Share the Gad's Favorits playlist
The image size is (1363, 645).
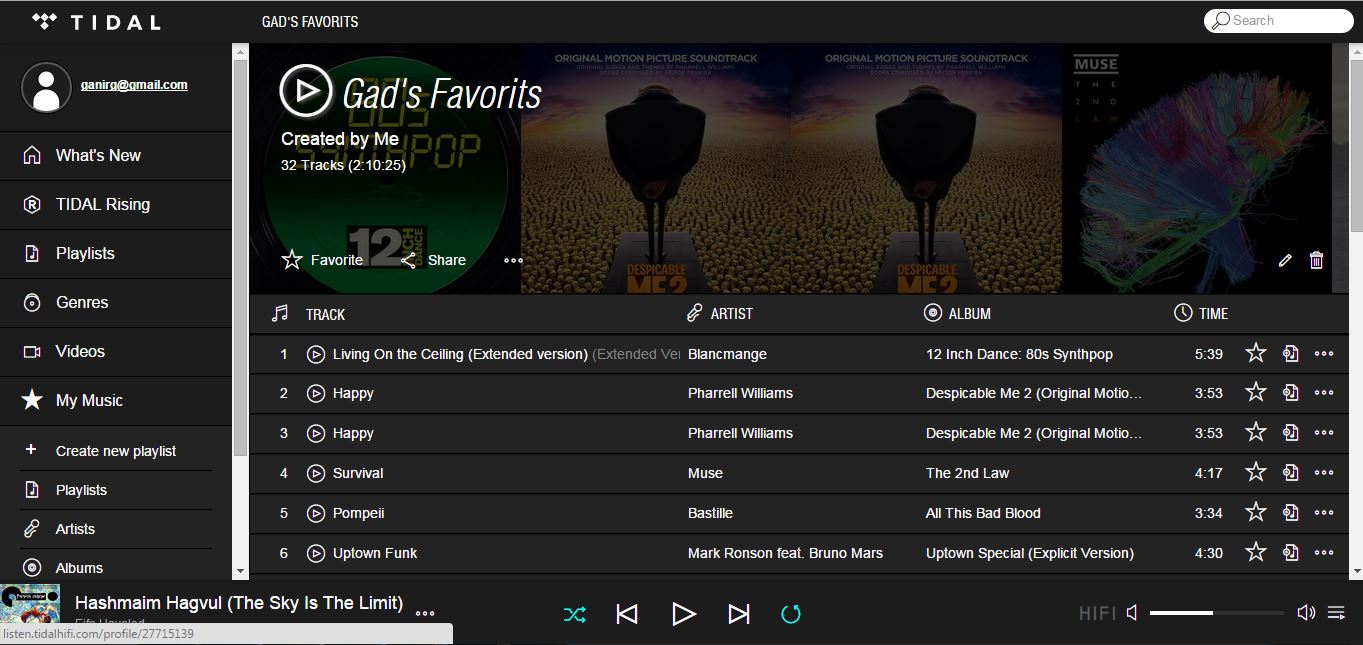433,260
